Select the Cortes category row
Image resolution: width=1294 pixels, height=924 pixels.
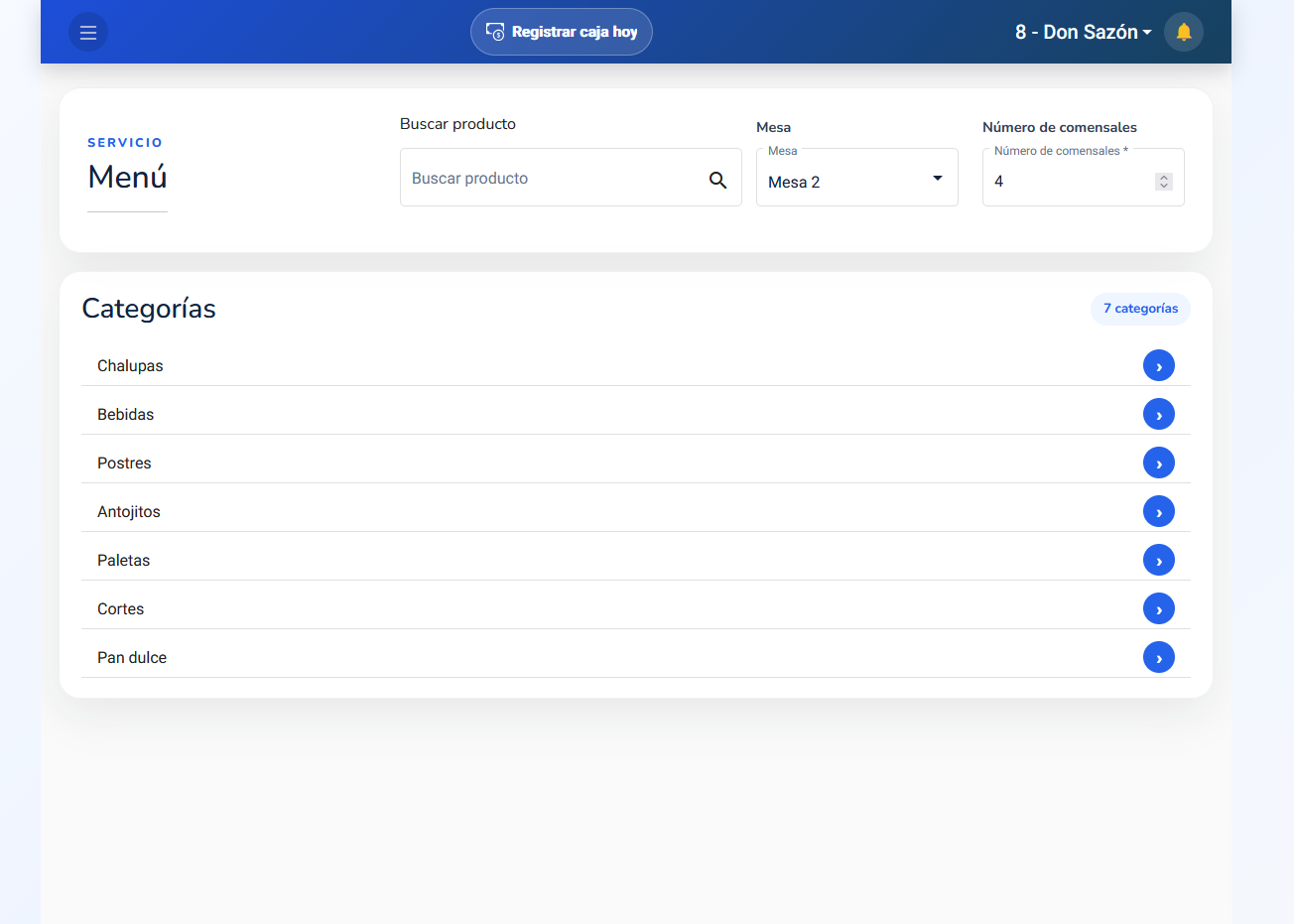pos(636,608)
